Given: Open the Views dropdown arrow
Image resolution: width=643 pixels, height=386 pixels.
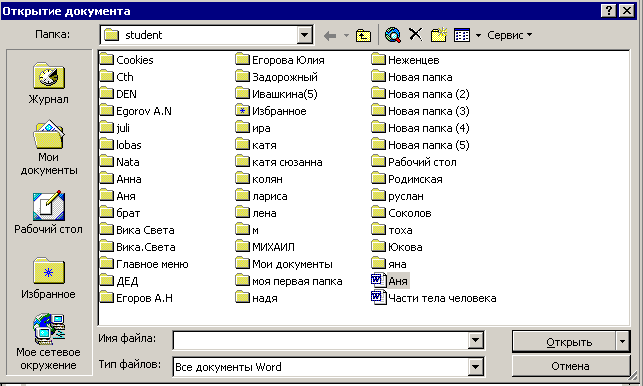Looking at the screenshot, I should (x=478, y=36).
